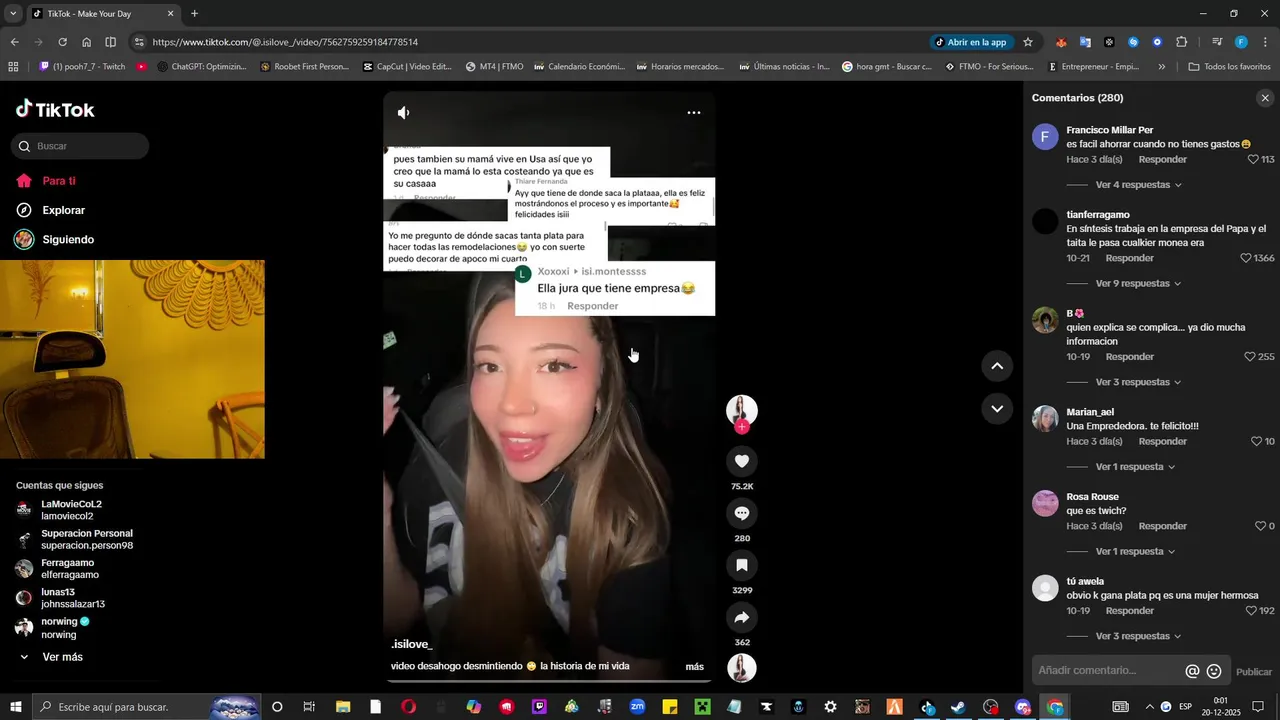Image resolution: width=1280 pixels, height=720 pixels.
Task: Open lunas13 followed account
Action: 60,598
